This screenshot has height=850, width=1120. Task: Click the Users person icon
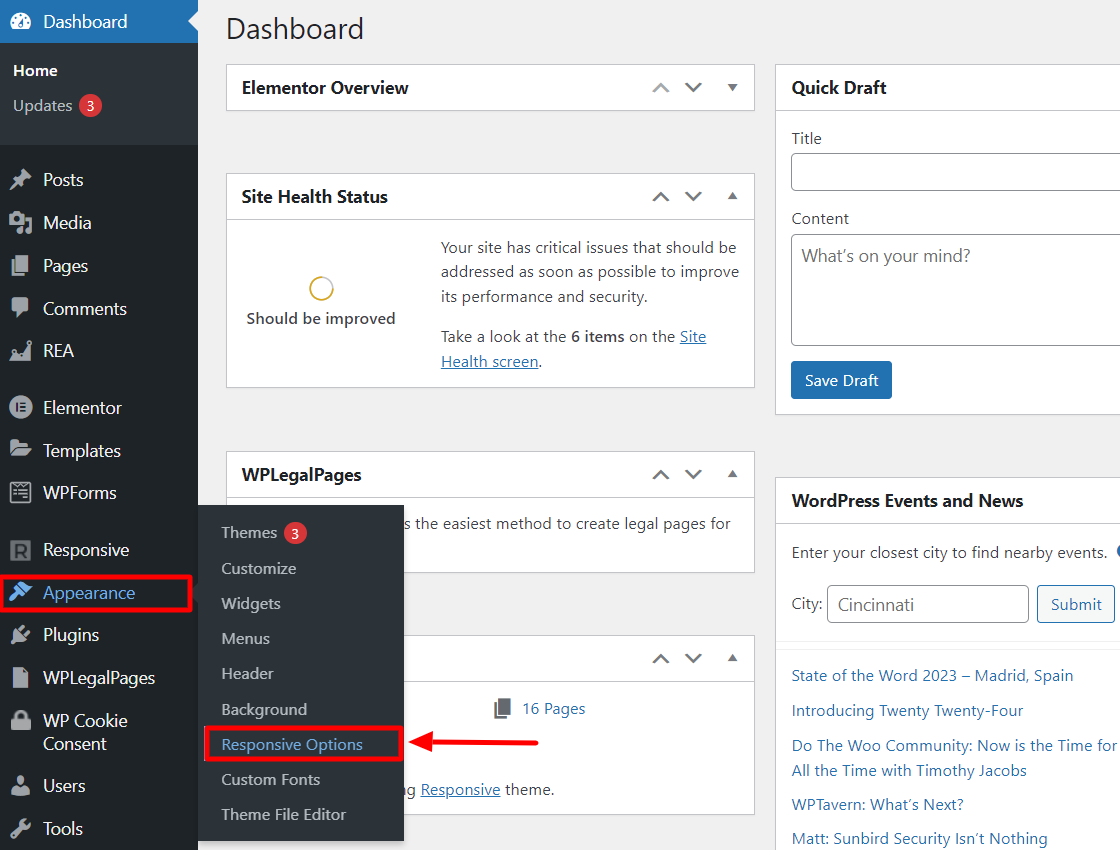click(x=21, y=786)
